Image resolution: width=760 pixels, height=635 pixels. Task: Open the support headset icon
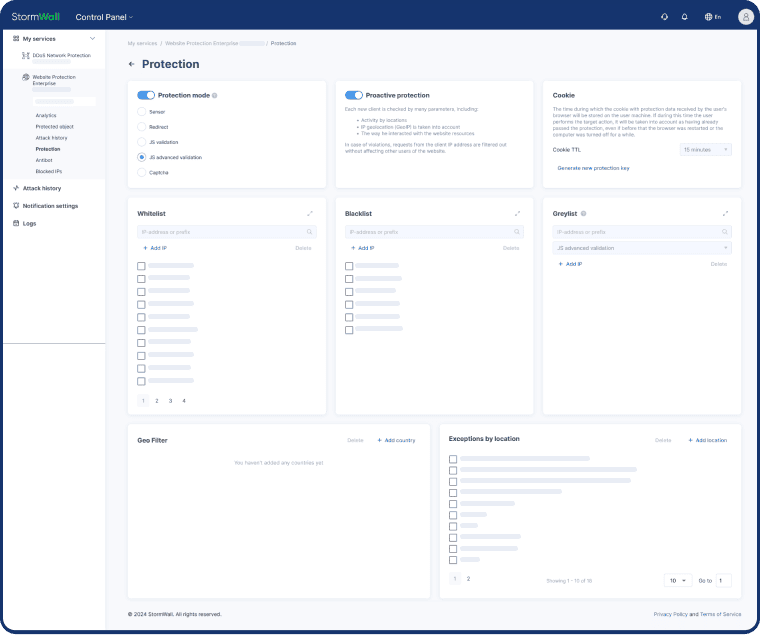(x=664, y=17)
